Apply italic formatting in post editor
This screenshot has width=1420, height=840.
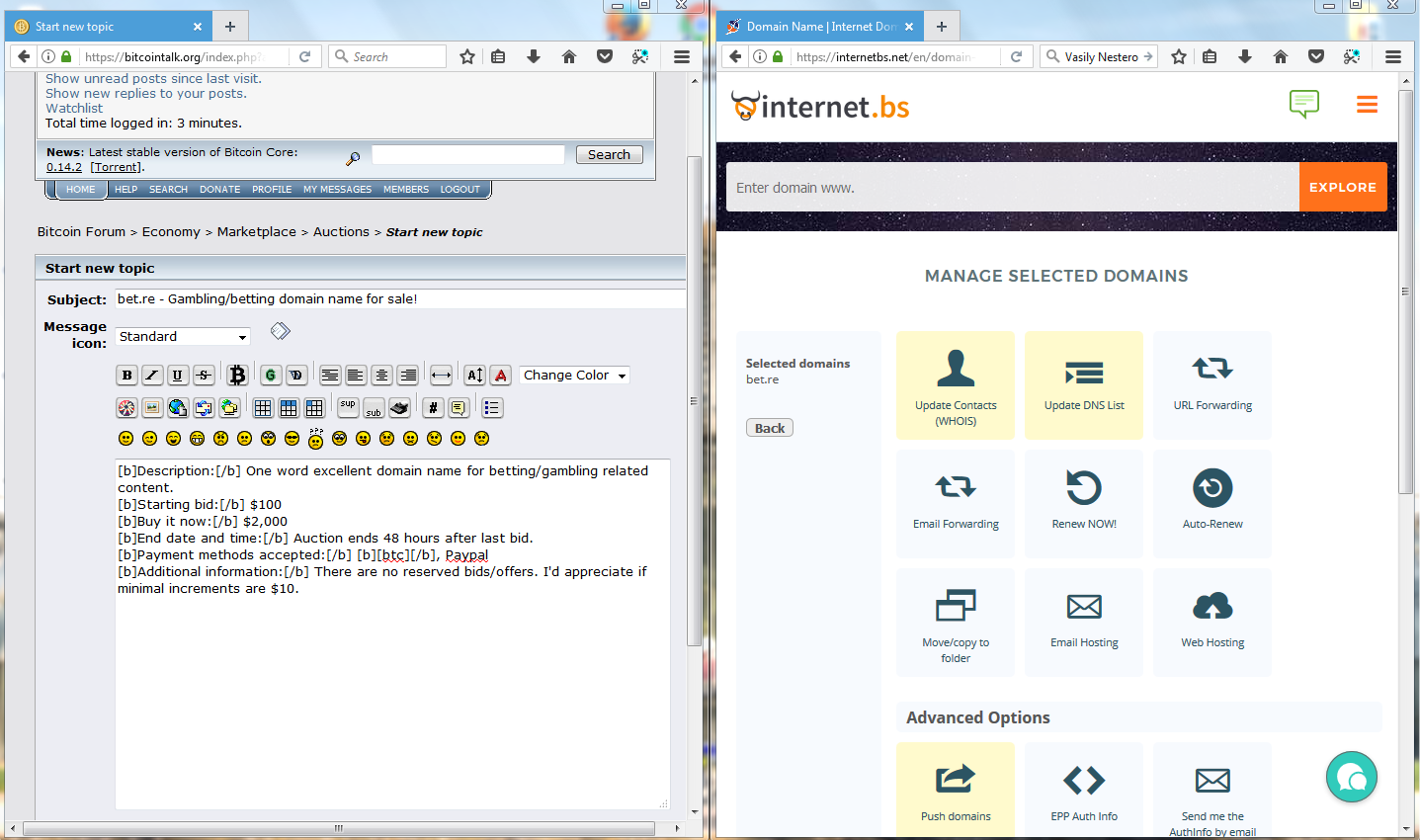(152, 375)
